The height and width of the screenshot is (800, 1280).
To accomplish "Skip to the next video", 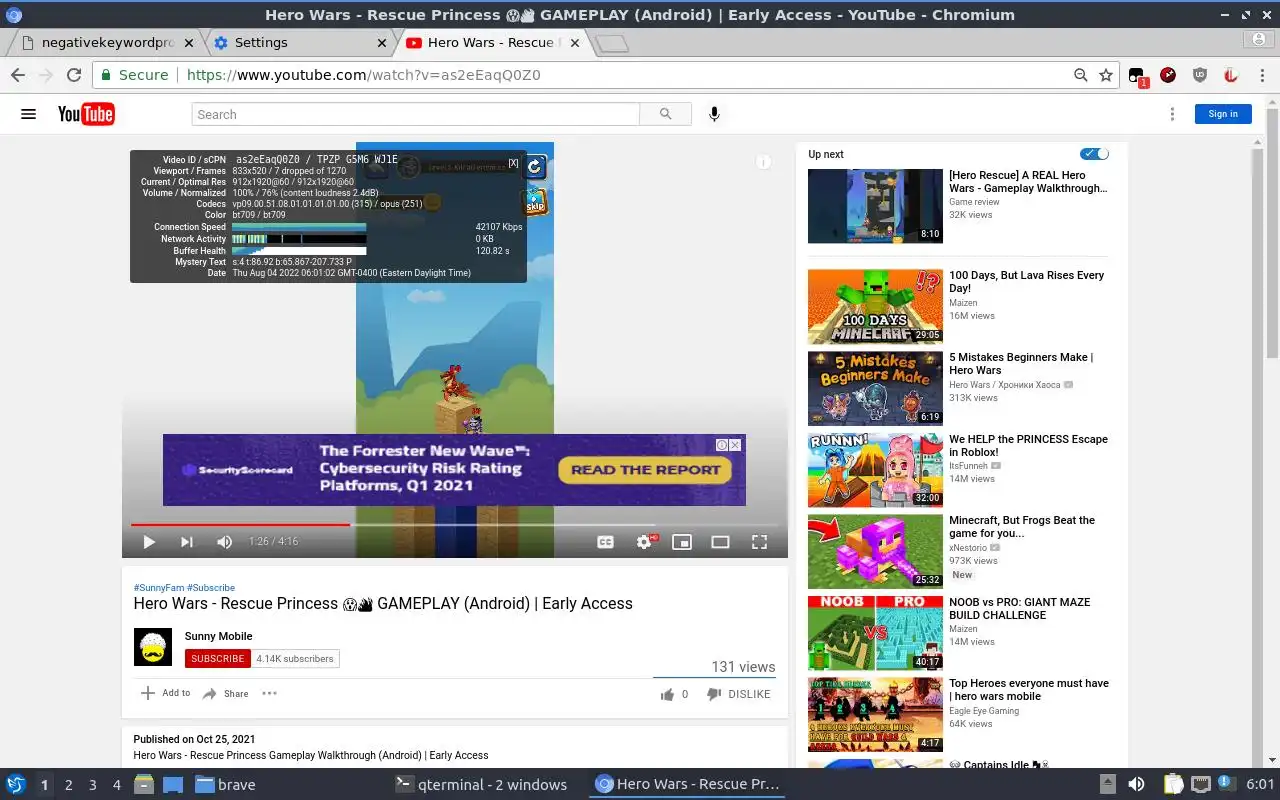I will click(186, 542).
